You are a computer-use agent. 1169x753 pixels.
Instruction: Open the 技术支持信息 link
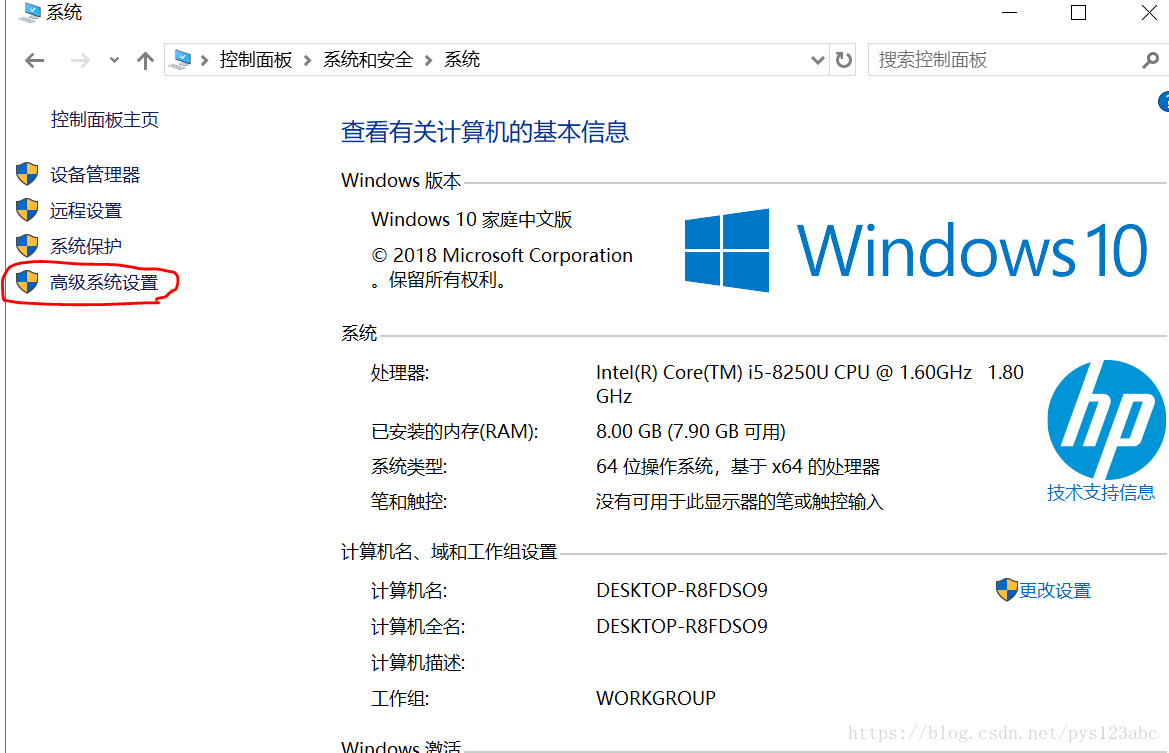coord(1100,493)
